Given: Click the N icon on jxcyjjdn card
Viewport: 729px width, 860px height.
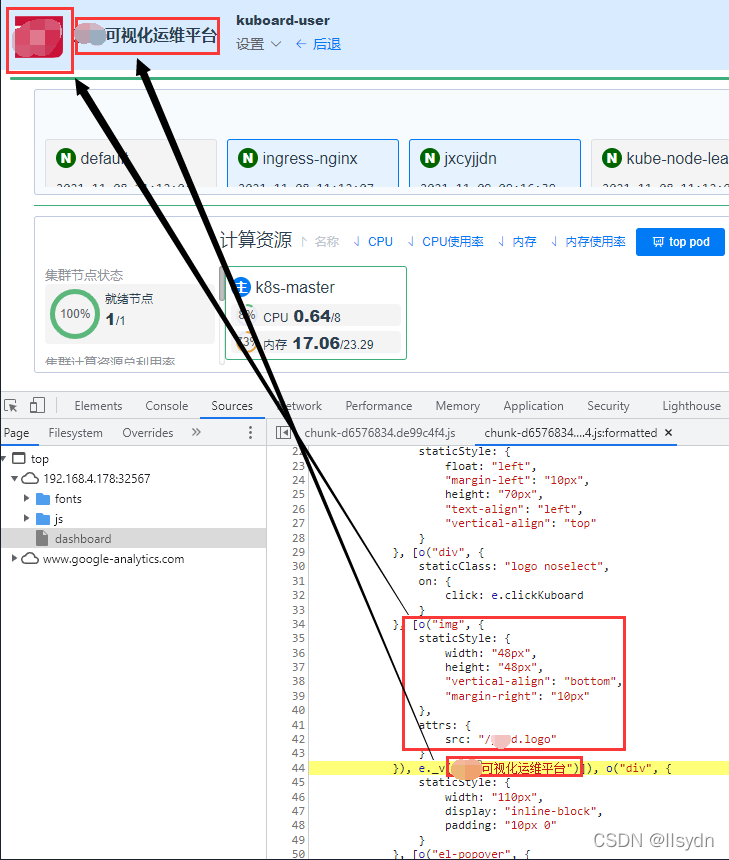Looking at the screenshot, I should click(x=430, y=159).
